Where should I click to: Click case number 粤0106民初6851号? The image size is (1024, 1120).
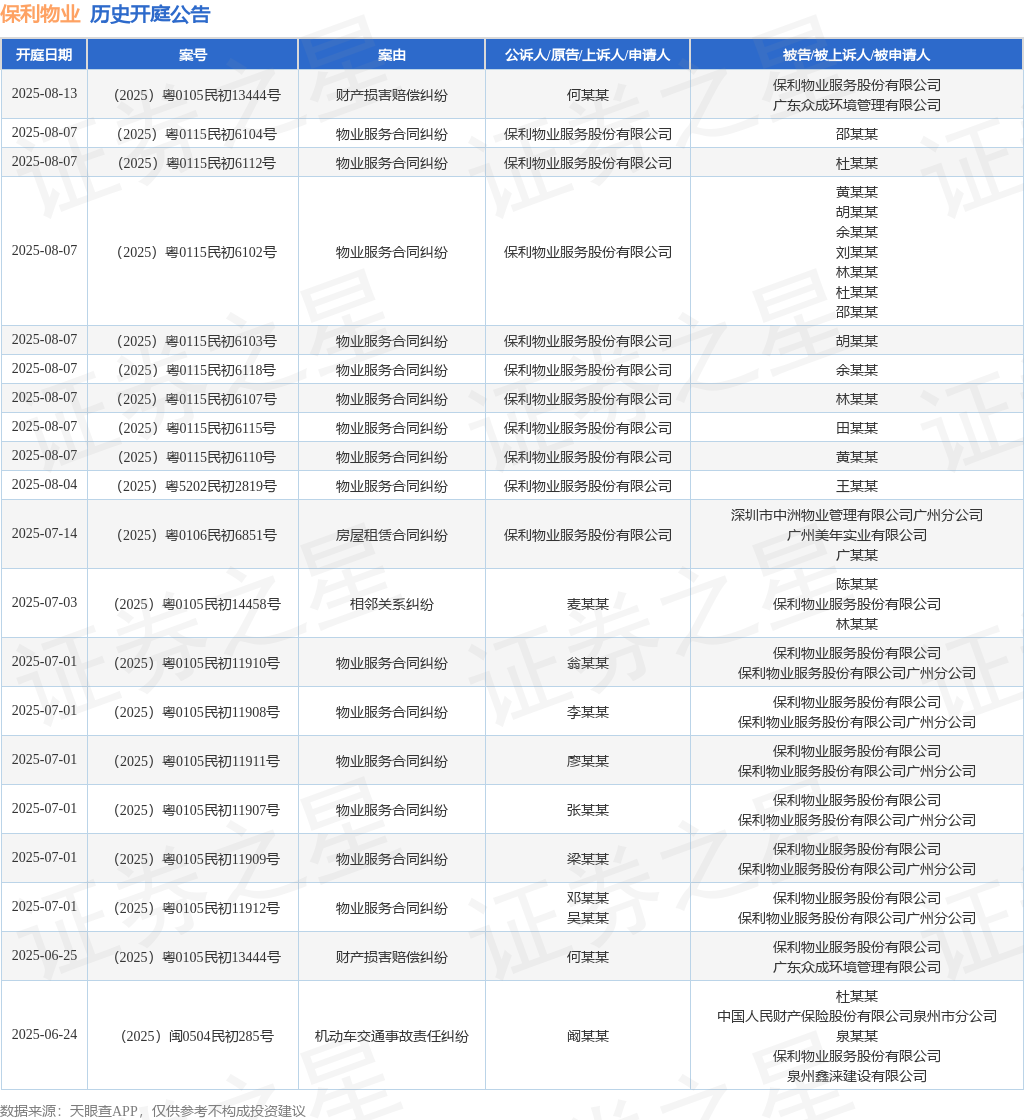(x=197, y=535)
